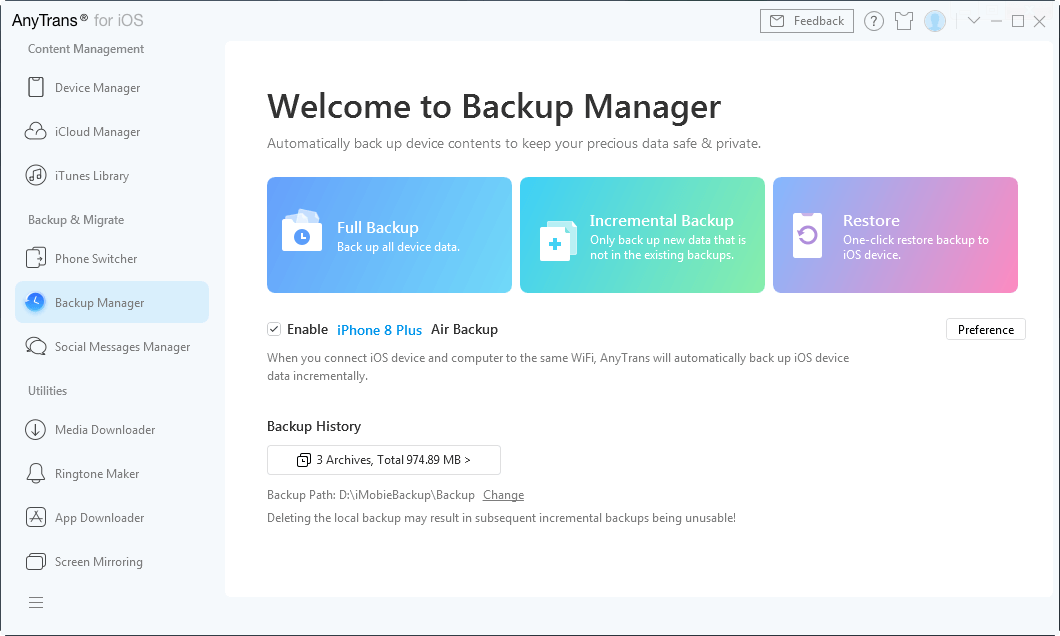The width and height of the screenshot is (1060, 636).
Task: Click the iTunes Library music icon
Action: tap(36, 175)
